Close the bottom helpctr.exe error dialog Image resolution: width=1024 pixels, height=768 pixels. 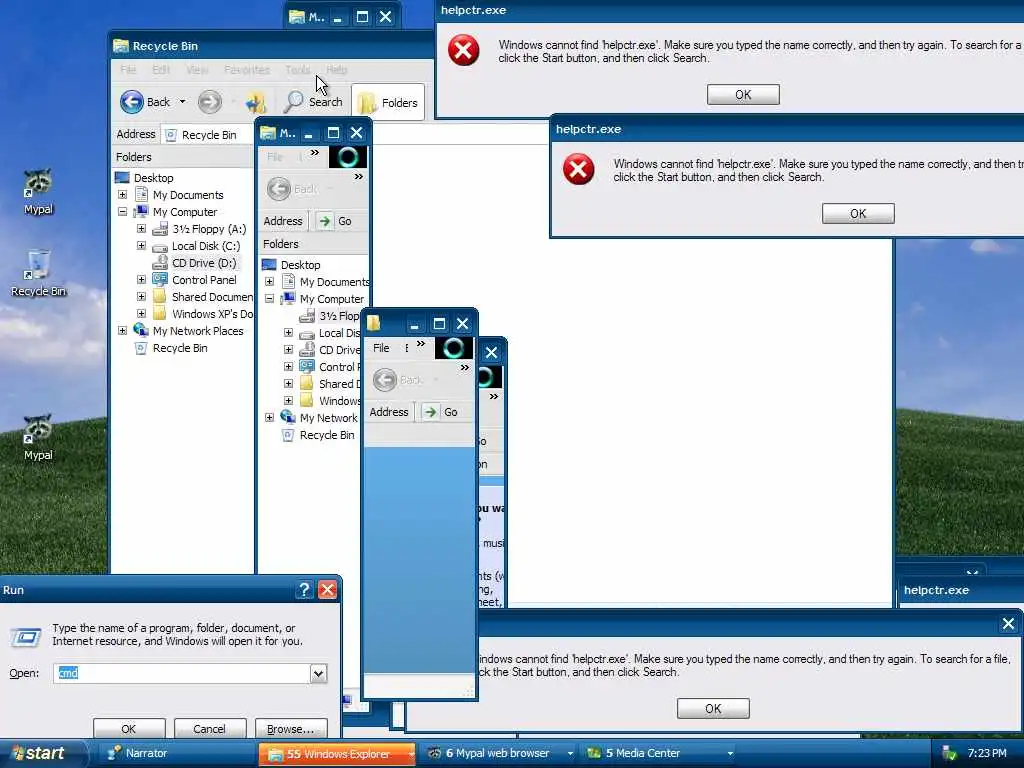tap(1008, 624)
